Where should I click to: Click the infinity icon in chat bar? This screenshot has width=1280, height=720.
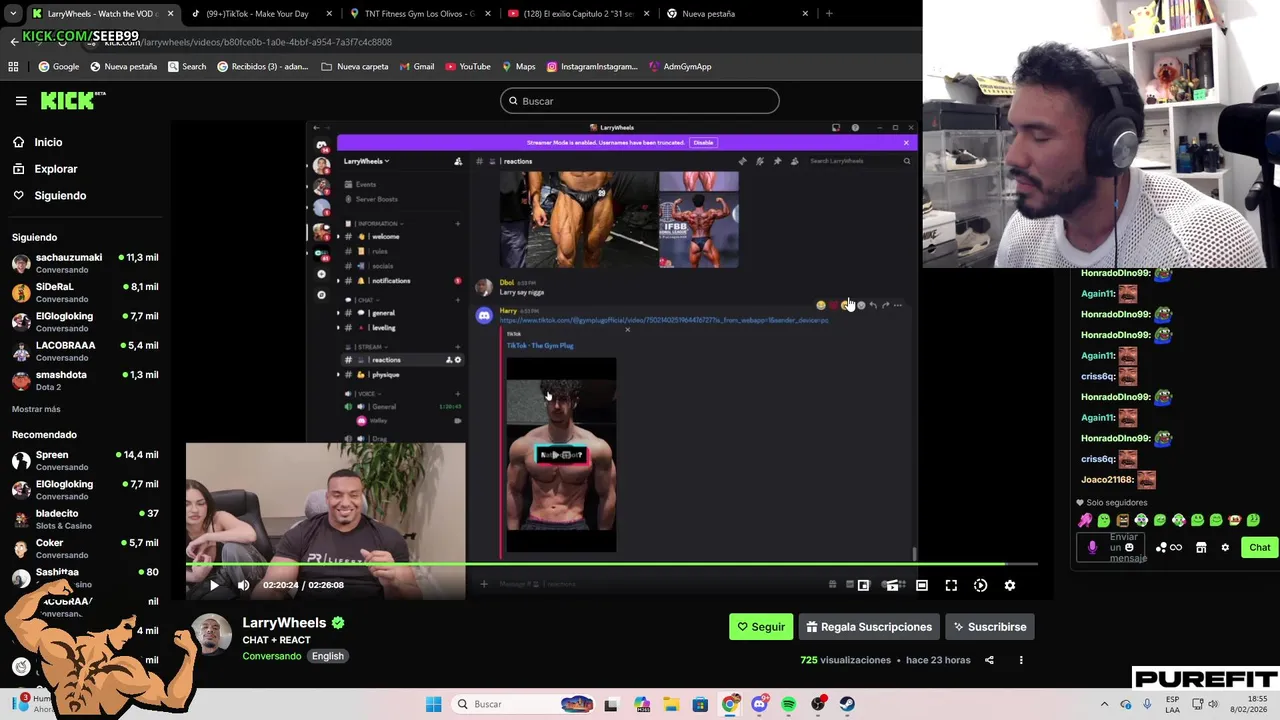pos(1176,547)
